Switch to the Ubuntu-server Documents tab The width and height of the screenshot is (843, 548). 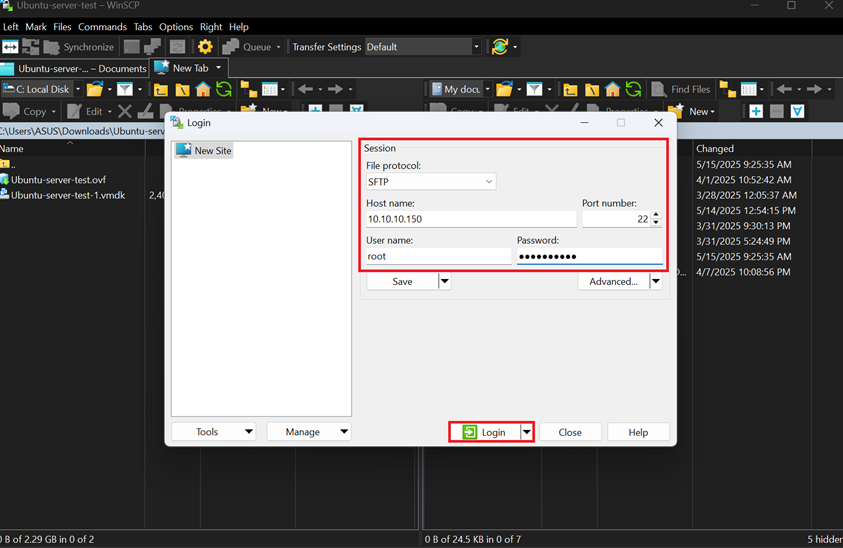tap(75, 68)
